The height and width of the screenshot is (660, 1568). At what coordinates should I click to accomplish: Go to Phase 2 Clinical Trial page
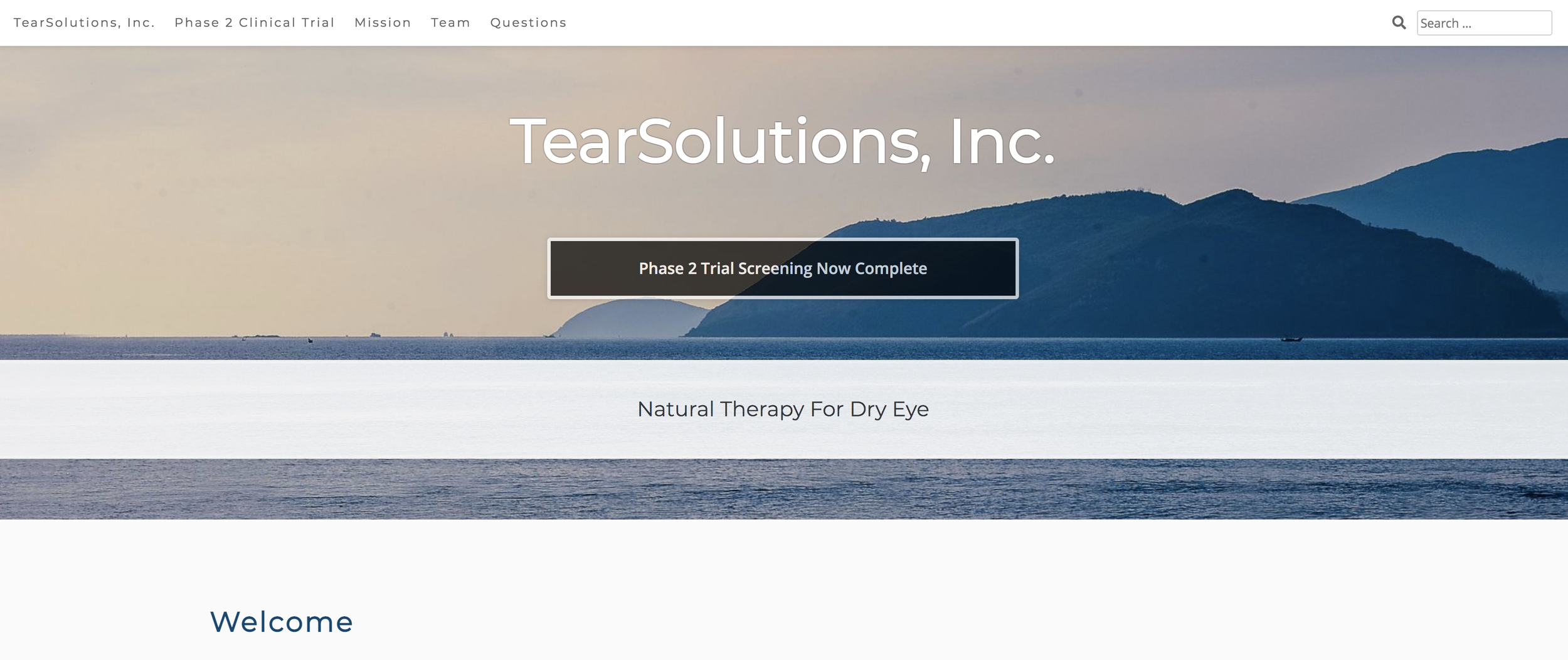pos(255,23)
